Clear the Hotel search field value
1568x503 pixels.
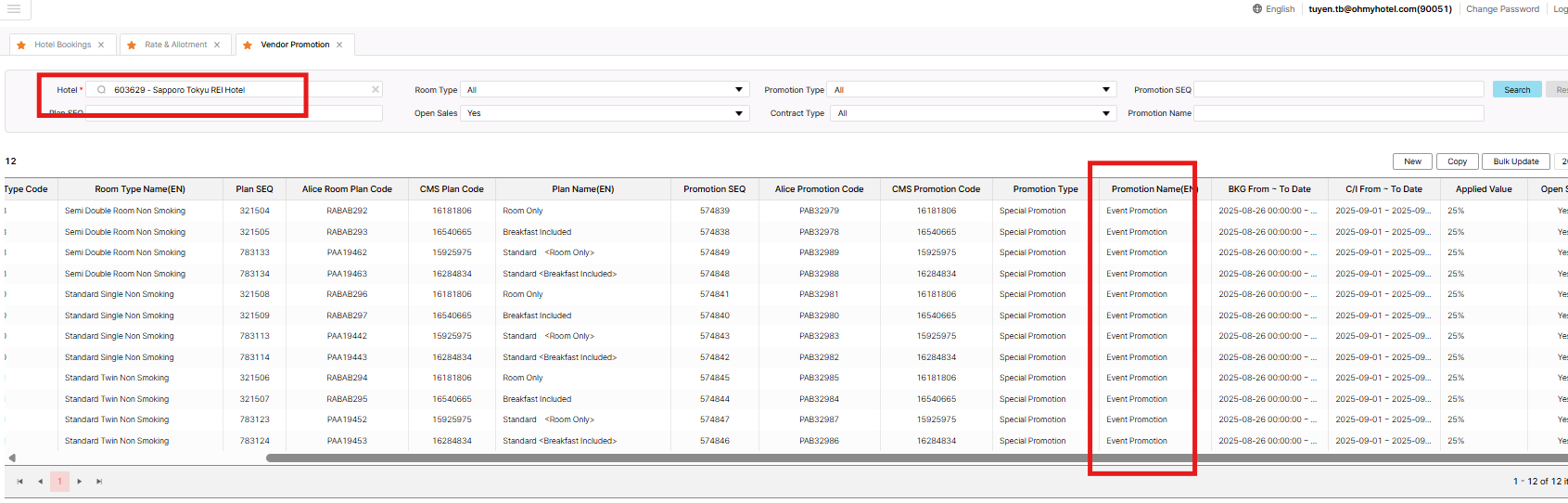pyautogui.click(x=376, y=90)
